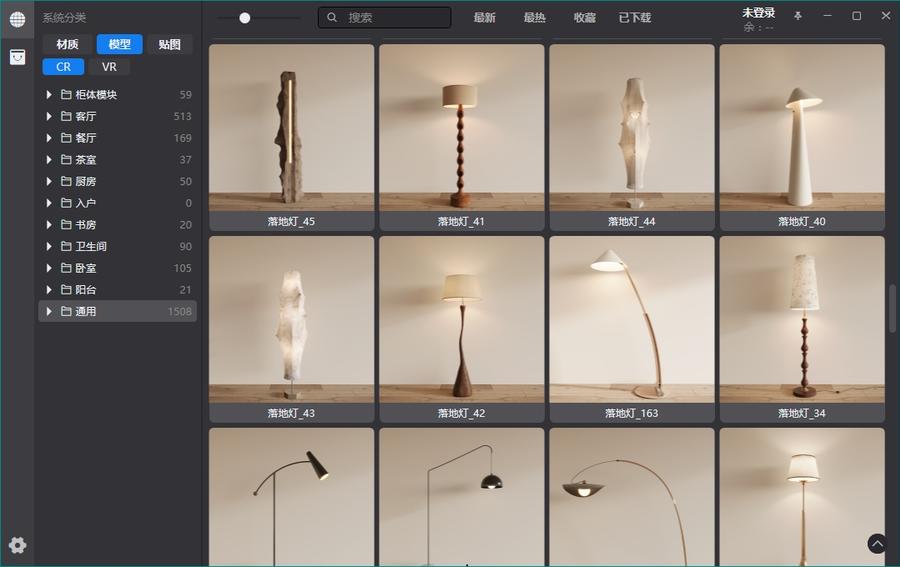
Task: Switch to the 模型 tab
Action: [x=119, y=44]
